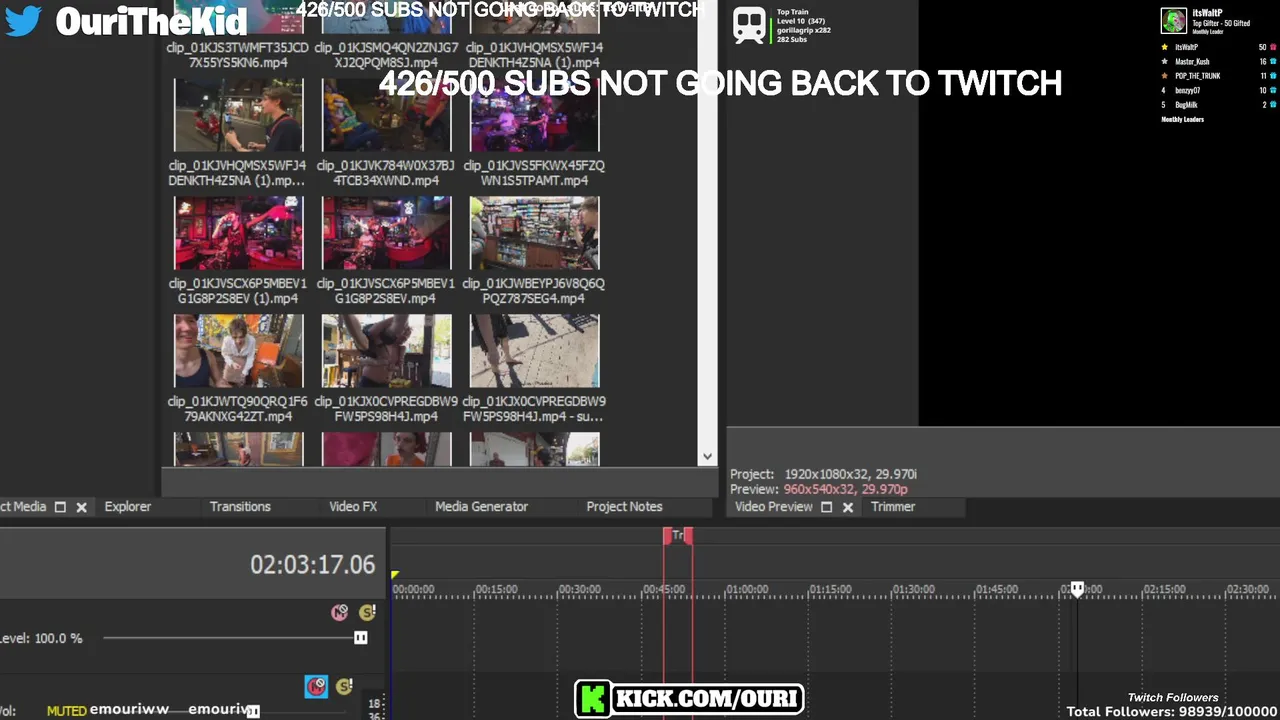Mute the video track with the Level slider
The width and height of the screenshot is (1280, 720).
click(340, 612)
